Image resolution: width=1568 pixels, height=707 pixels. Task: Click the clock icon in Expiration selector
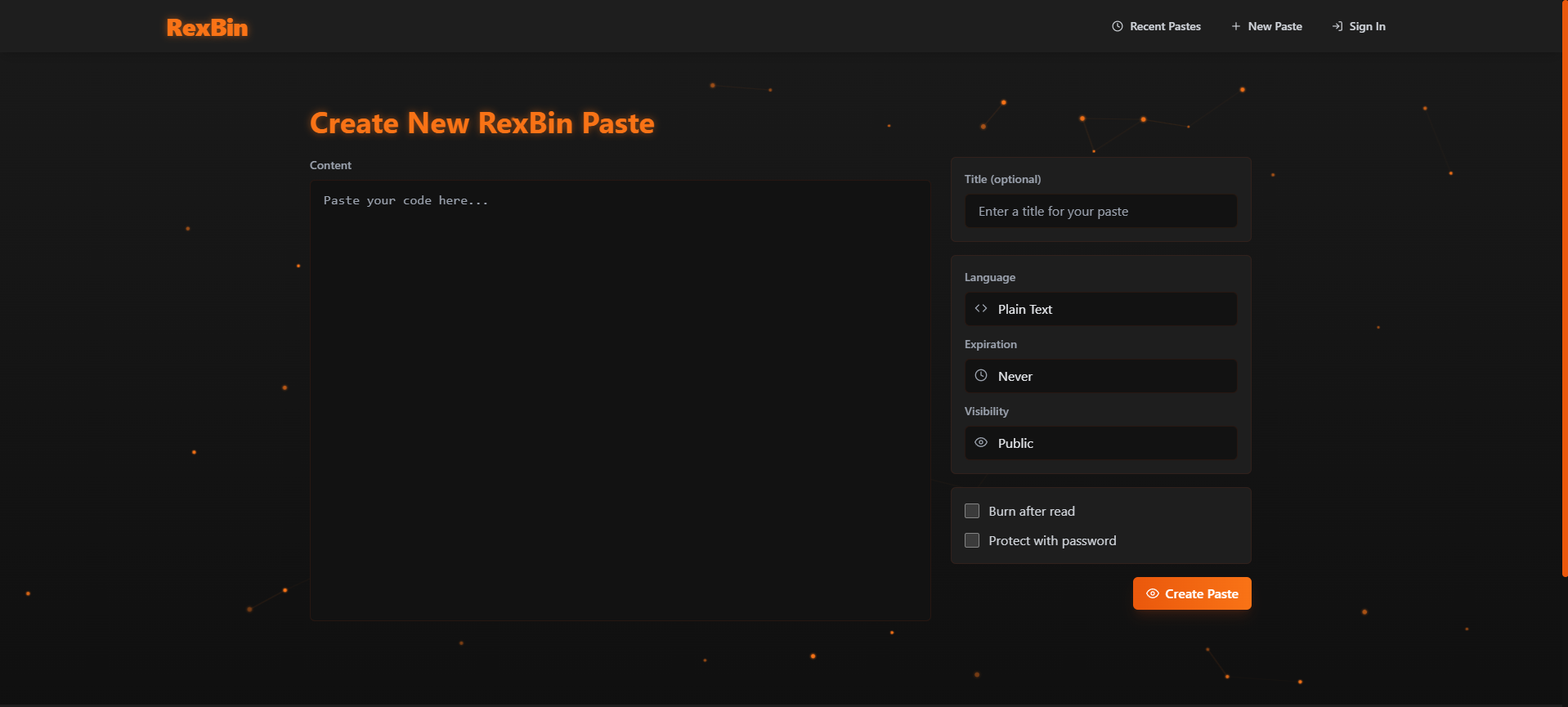(981, 376)
